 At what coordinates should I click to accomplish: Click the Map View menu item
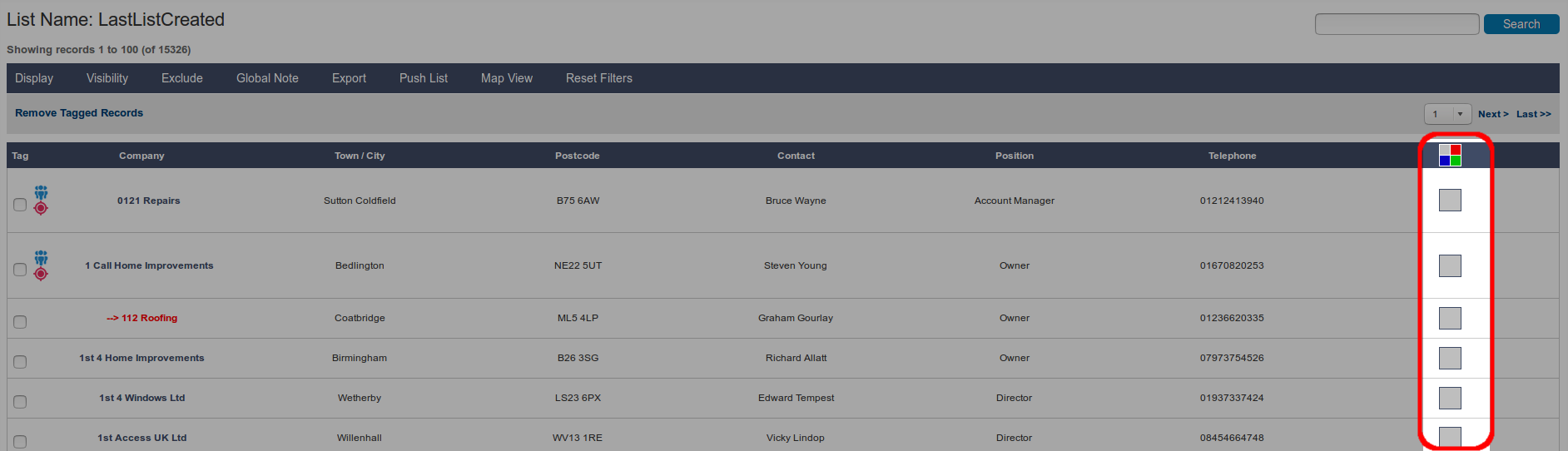[507, 78]
